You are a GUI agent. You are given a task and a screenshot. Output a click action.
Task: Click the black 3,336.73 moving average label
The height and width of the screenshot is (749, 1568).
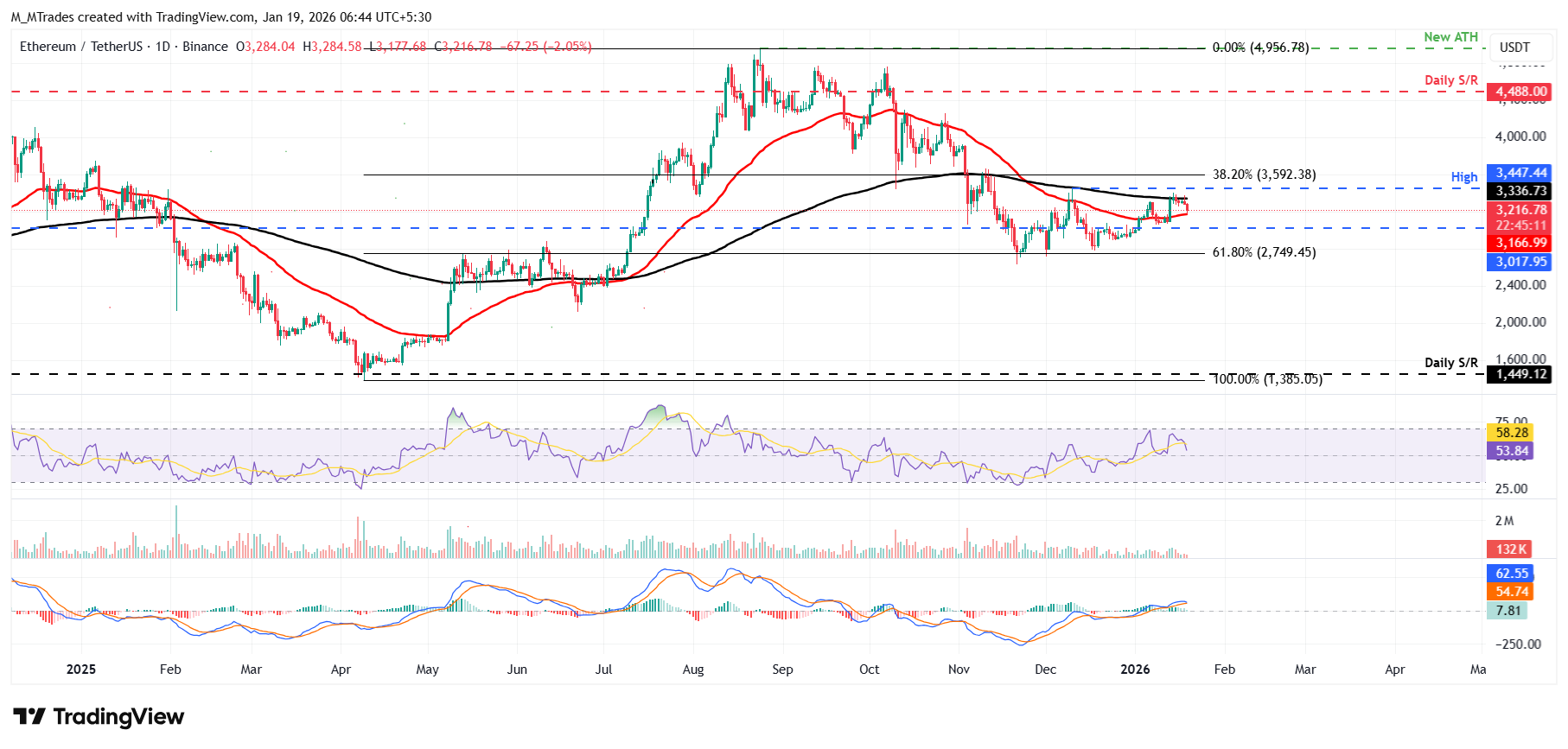[1520, 191]
